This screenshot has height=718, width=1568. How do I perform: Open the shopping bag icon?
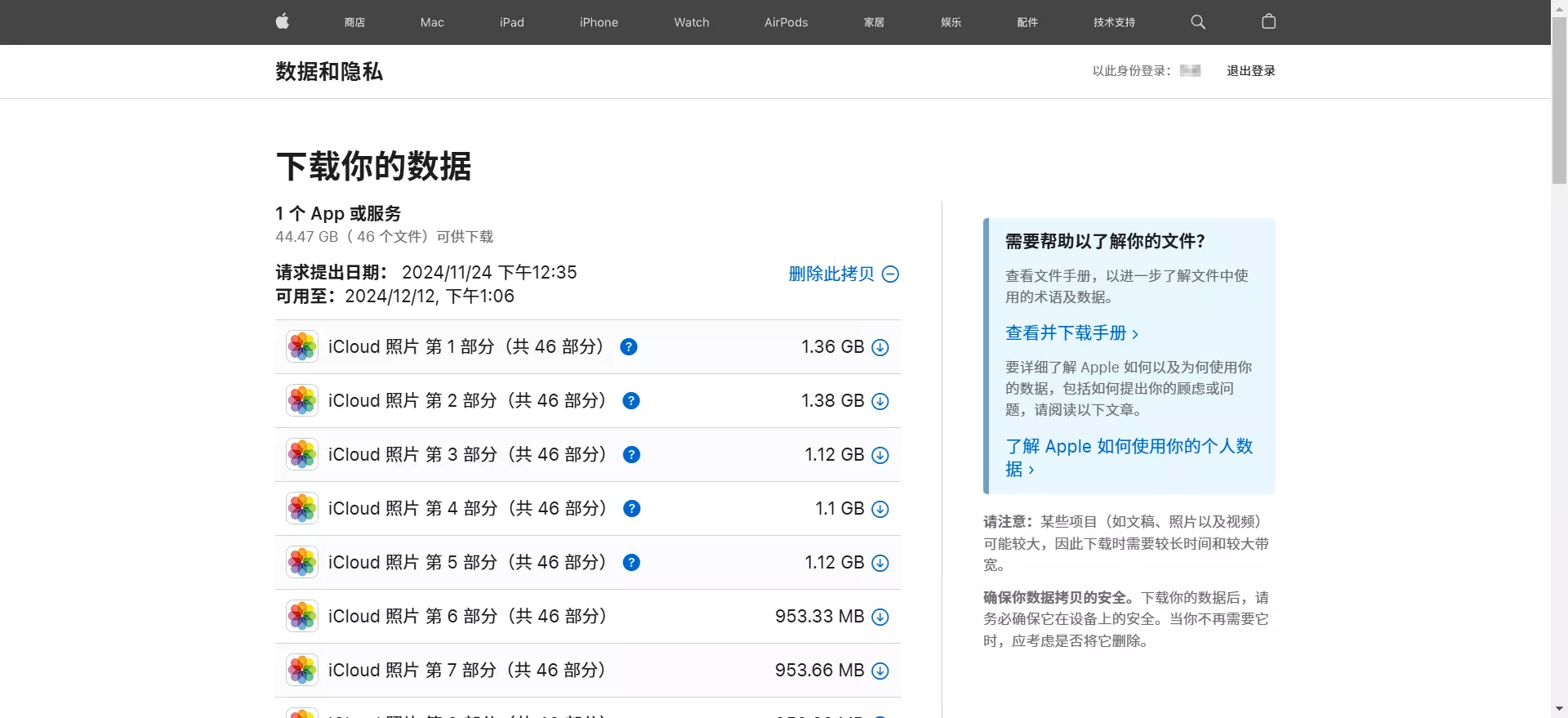[1268, 22]
